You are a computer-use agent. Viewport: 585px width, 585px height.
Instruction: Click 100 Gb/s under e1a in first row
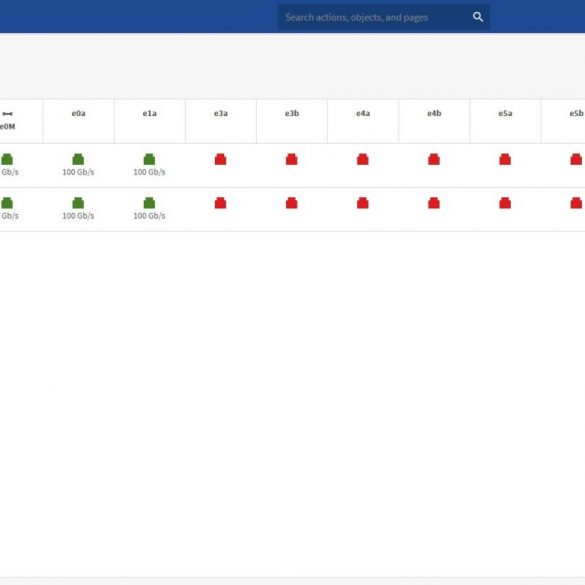pos(150,172)
